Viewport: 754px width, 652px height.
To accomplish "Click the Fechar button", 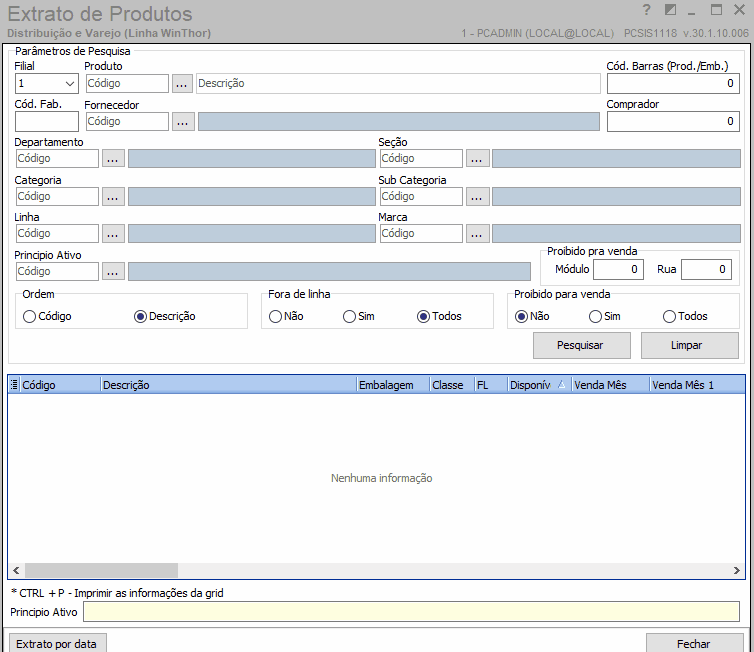I will point(694,643).
